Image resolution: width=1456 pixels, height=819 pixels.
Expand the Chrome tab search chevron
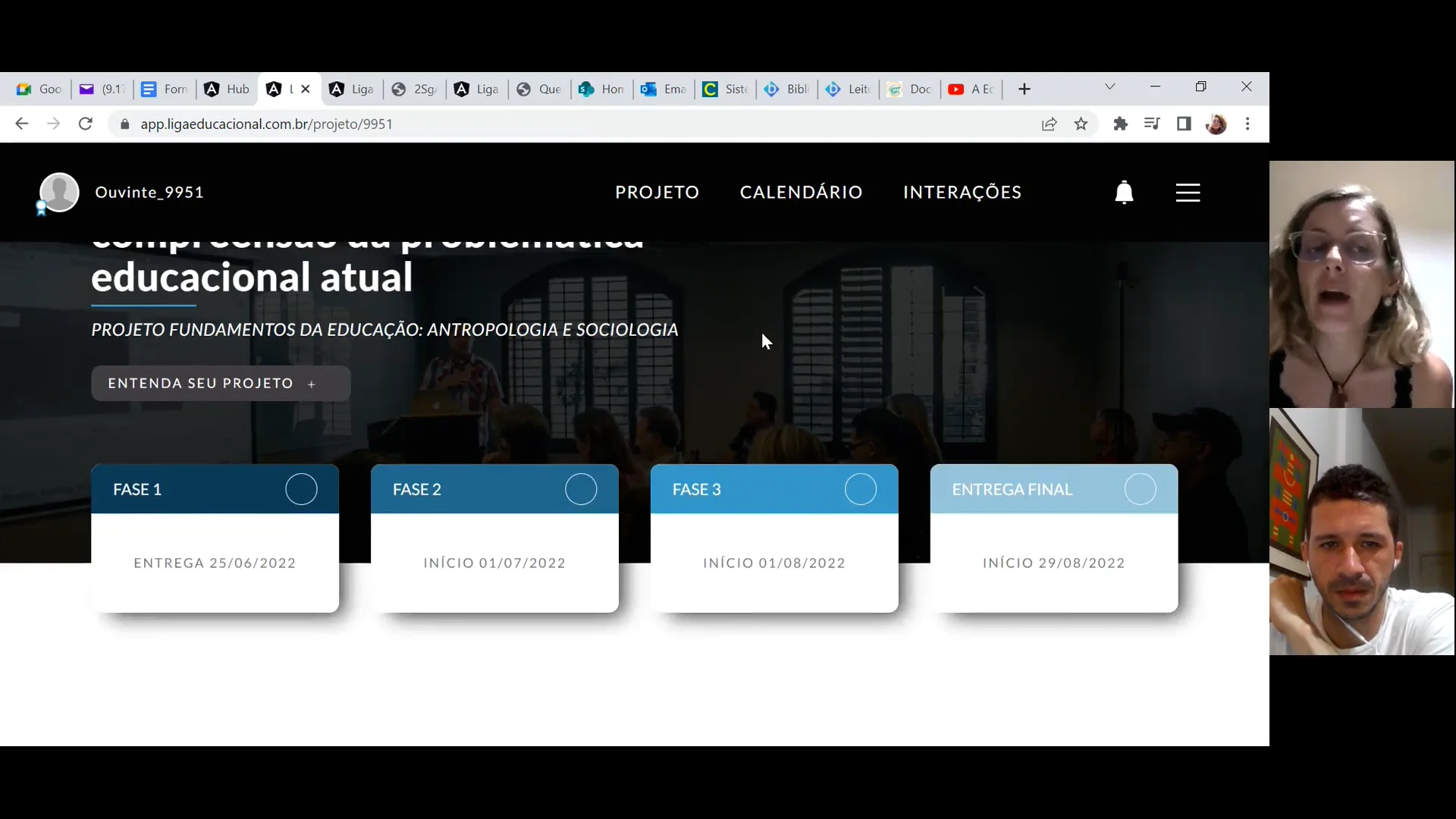point(1110,86)
